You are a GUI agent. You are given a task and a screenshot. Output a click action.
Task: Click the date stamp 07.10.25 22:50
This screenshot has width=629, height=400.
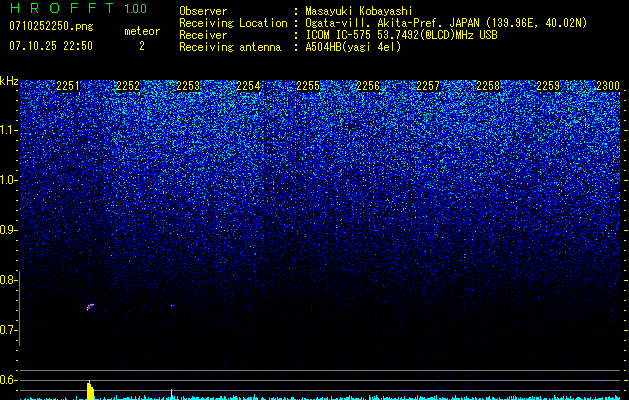tap(51, 46)
